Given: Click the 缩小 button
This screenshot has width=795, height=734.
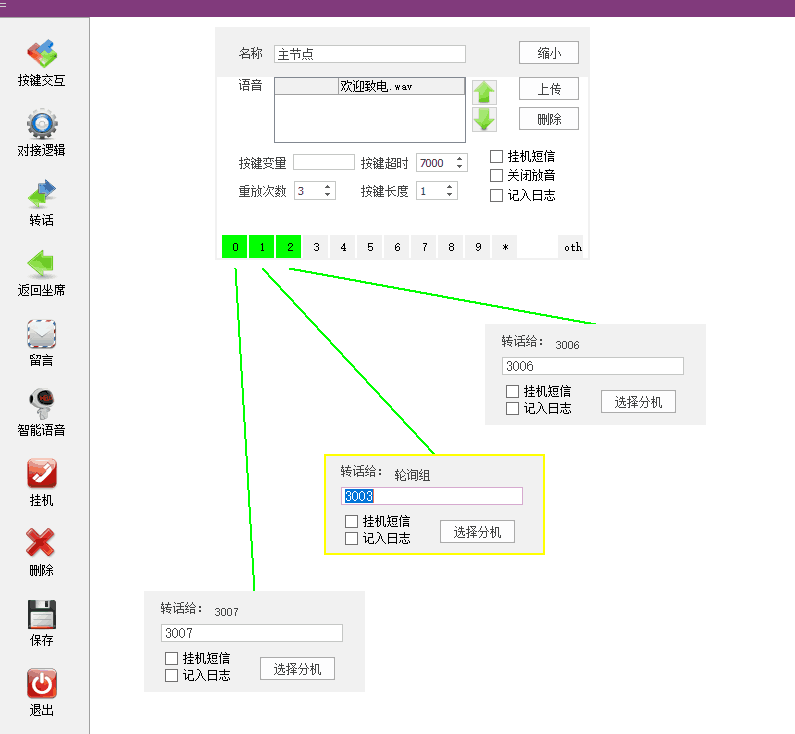Looking at the screenshot, I should [549, 53].
